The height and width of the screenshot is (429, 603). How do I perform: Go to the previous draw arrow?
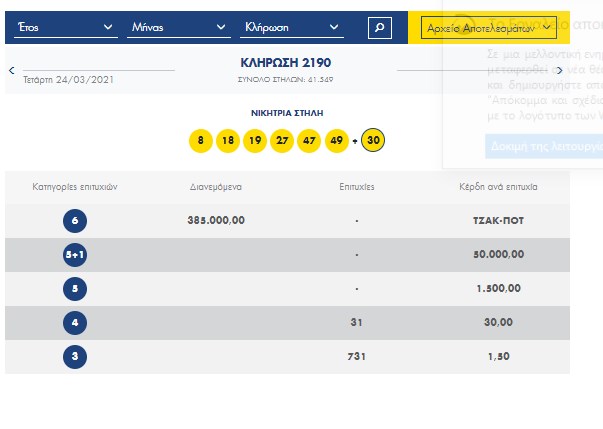click(x=11, y=70)
